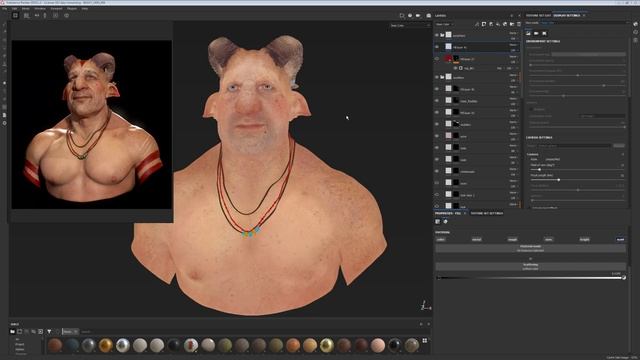
Task: Click the add folder icon in Layers toolbar
Action: [x=512, y=24]
